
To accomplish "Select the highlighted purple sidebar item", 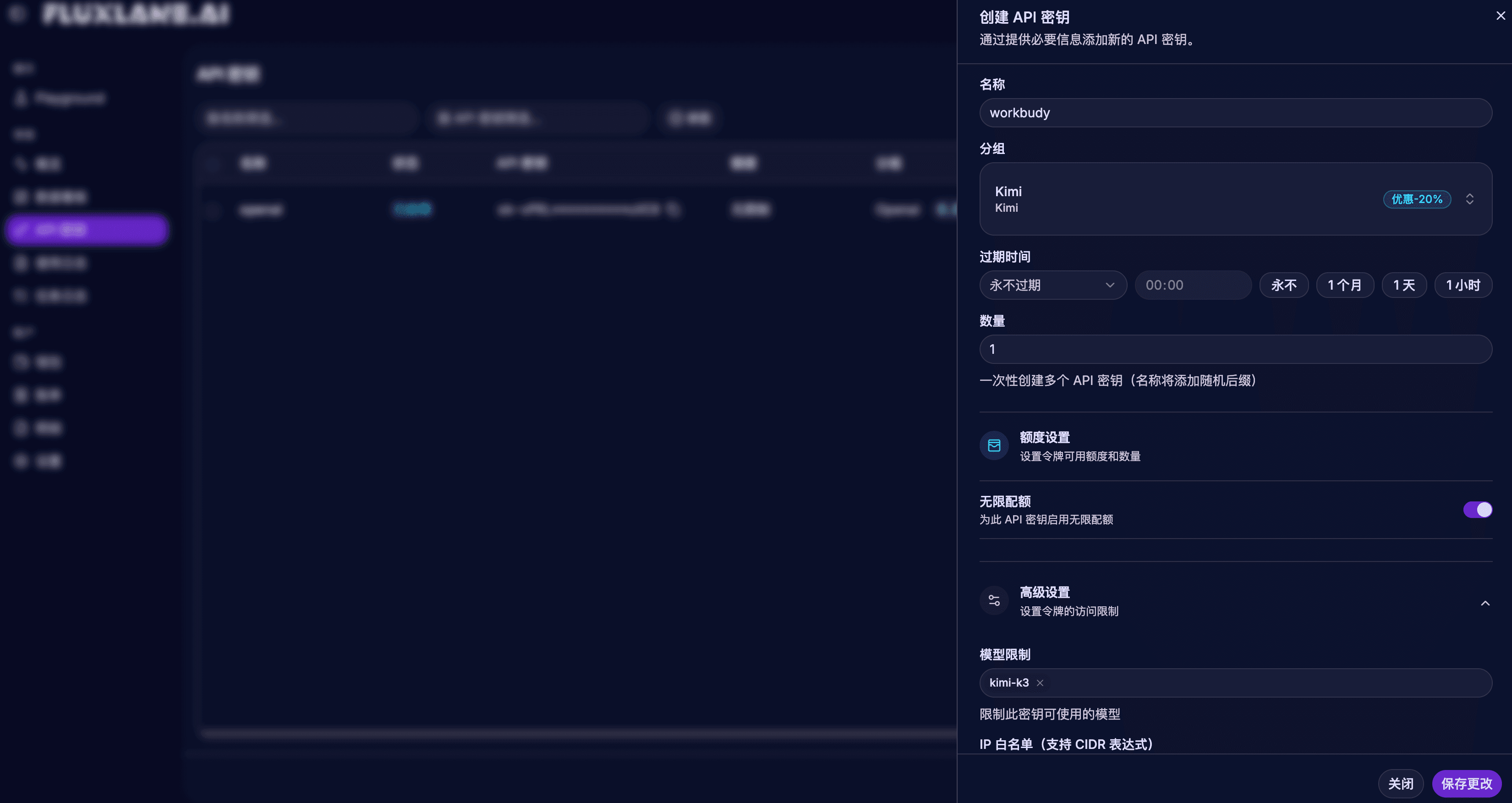I will click(x=87, y=230).
